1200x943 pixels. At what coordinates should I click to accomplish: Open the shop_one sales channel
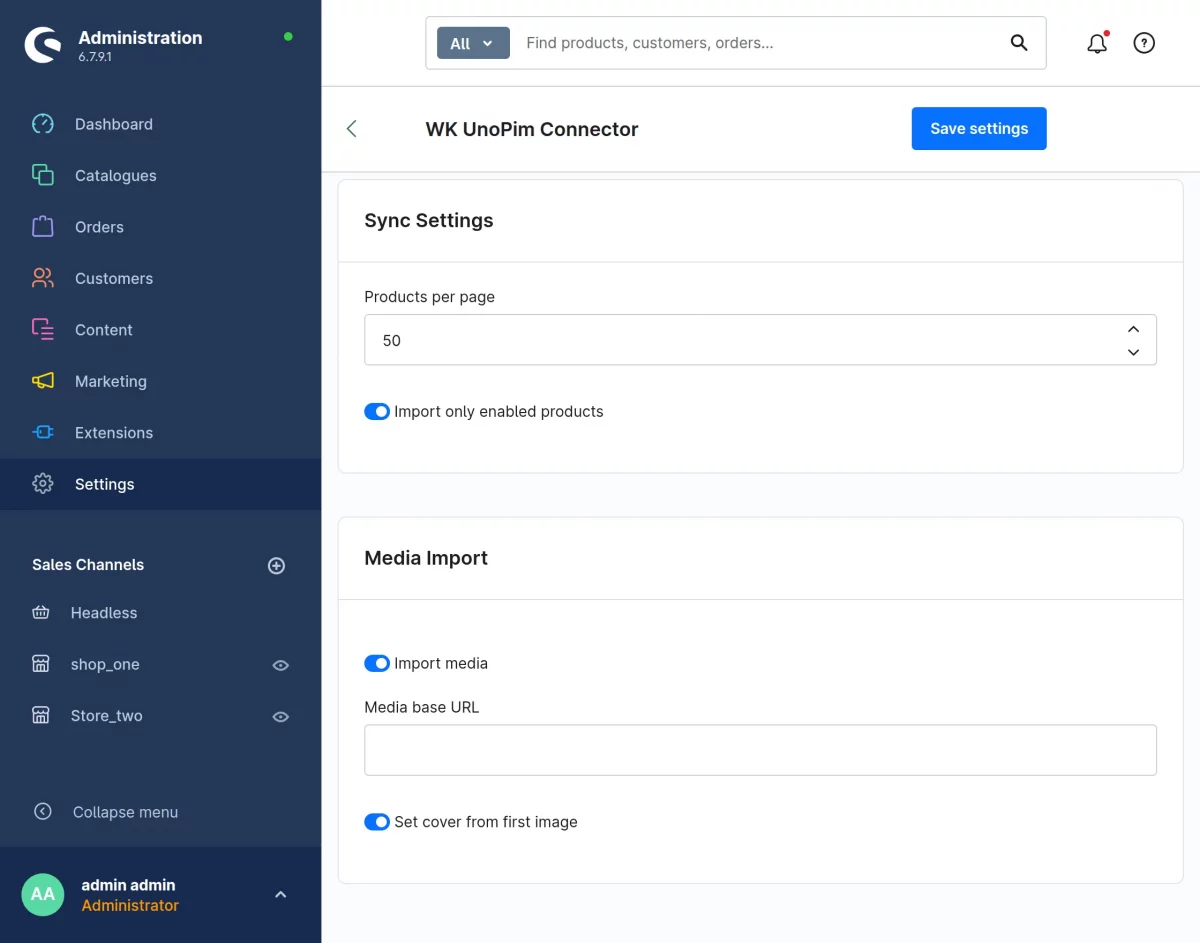pyautogui.click(x=105, y=664)
